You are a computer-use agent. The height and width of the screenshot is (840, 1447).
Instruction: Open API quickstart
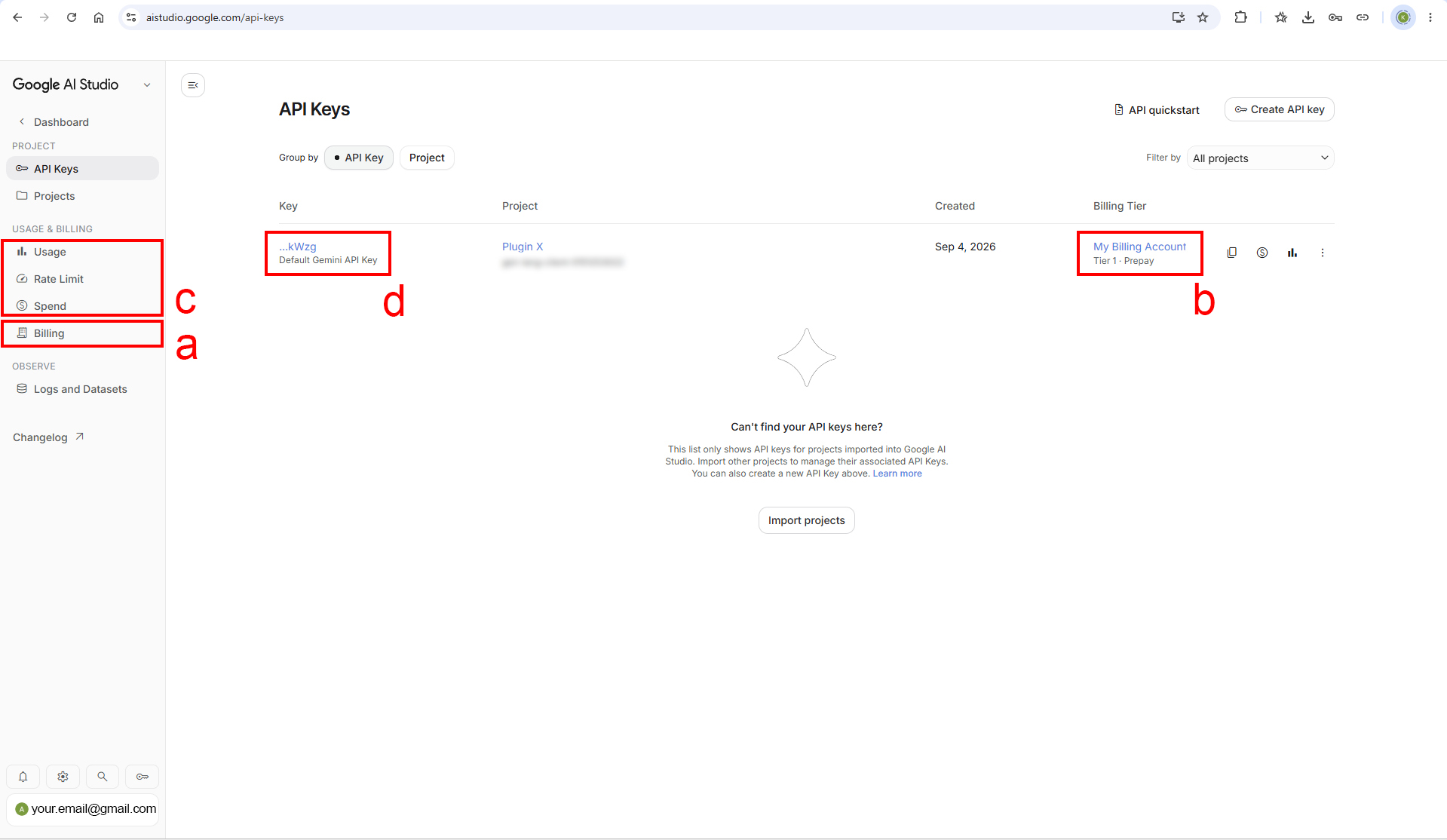tap(1157, 110)
